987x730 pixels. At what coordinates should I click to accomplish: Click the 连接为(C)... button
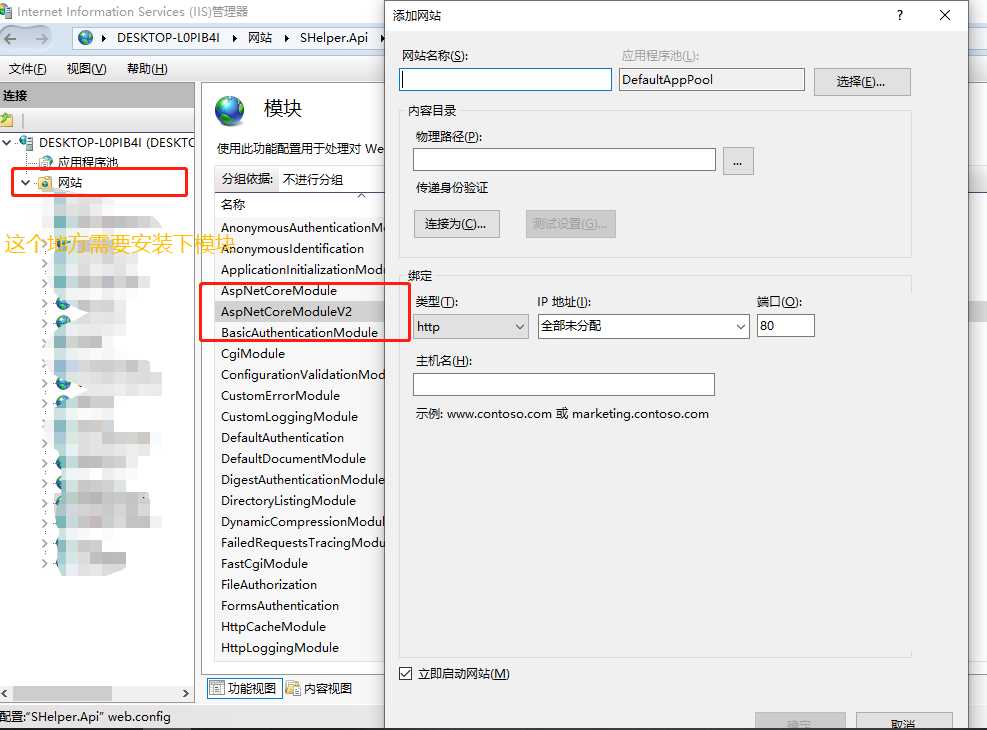coord(456,224)
